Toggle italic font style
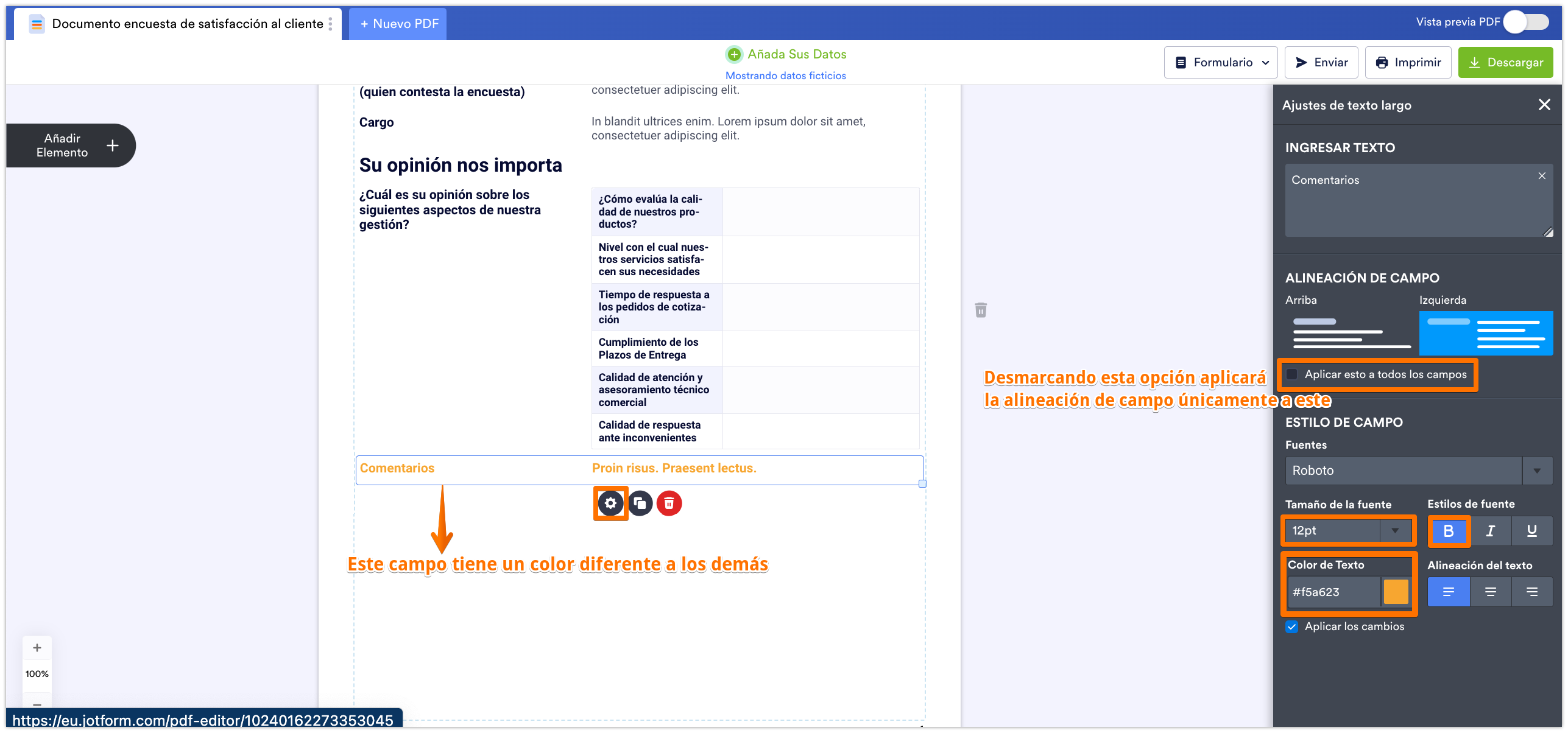 1490,531
